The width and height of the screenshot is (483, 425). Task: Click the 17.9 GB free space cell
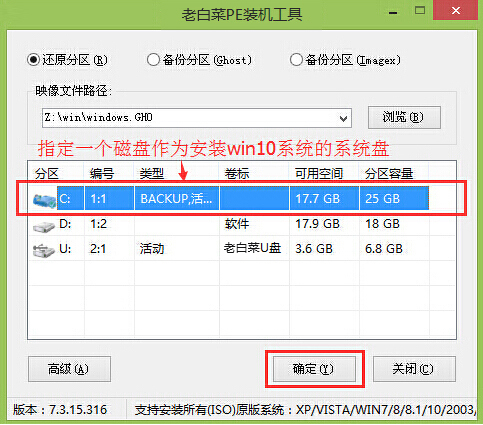tap(324, 224)
